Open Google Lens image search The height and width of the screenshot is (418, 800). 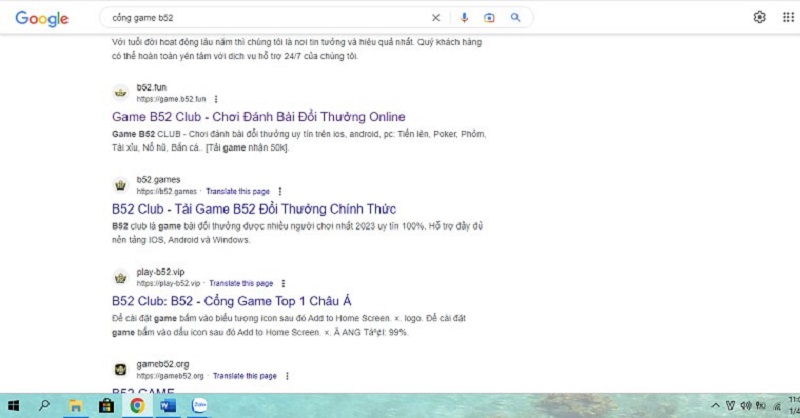click(x=489, y=18)
